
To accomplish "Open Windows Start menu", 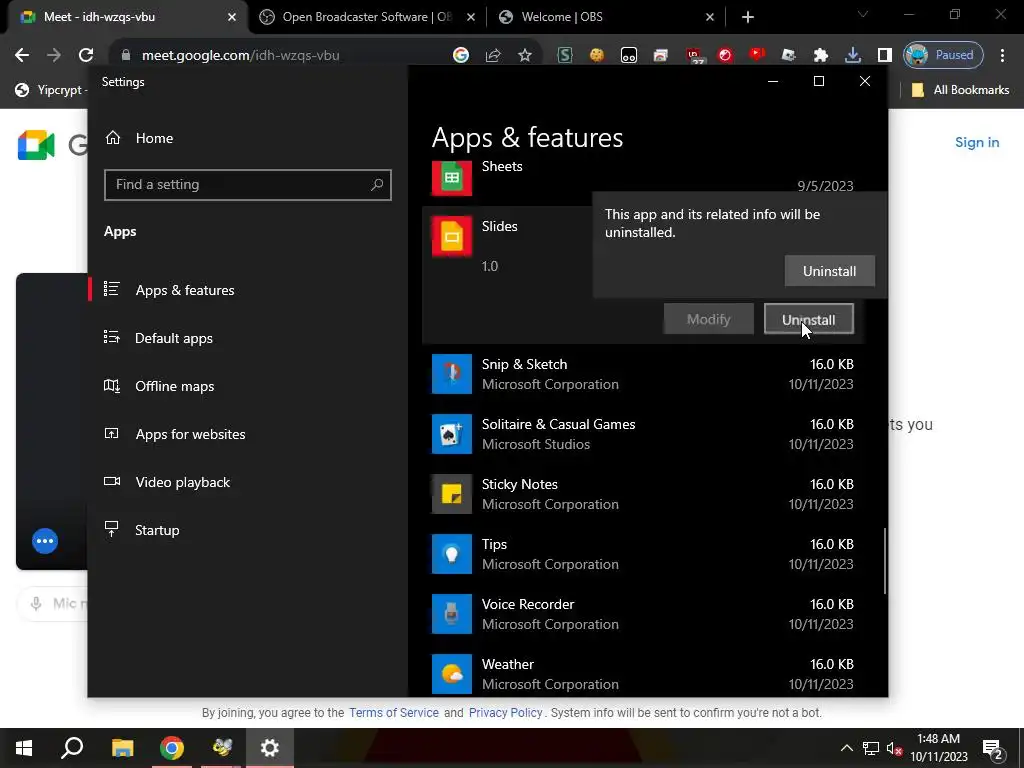I will coord(24,747).
